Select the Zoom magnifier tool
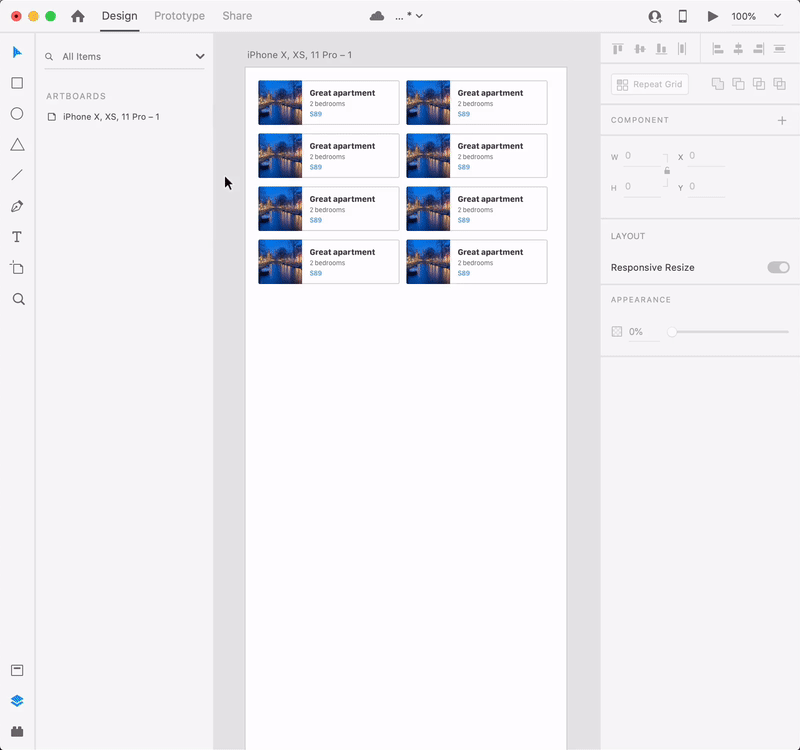This screenshot has height=750, width=800. (x=18, y=299)
